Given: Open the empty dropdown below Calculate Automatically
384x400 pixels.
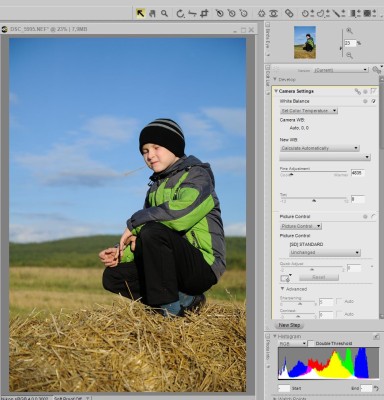Looking at the screenshot, I should 325,157.
